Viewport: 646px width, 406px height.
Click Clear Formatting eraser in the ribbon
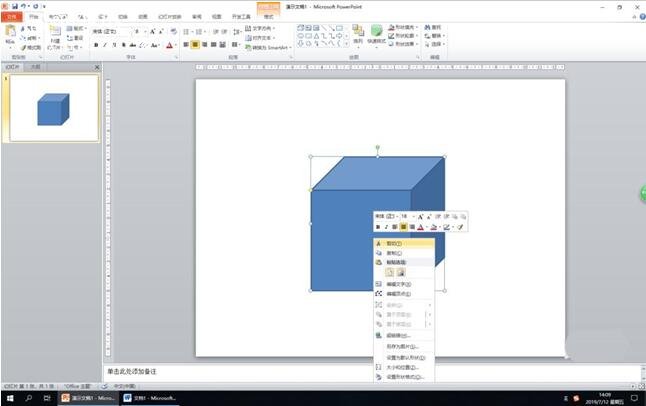(x=173, y=31)
